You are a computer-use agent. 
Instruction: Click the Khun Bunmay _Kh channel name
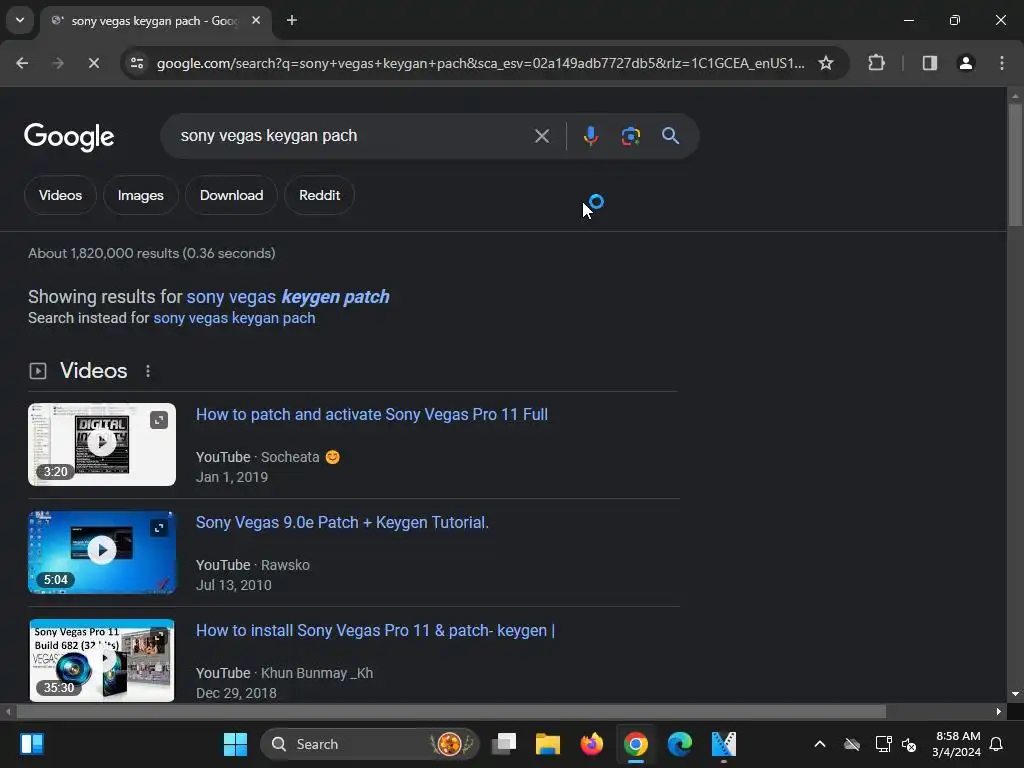click(317, 673)
